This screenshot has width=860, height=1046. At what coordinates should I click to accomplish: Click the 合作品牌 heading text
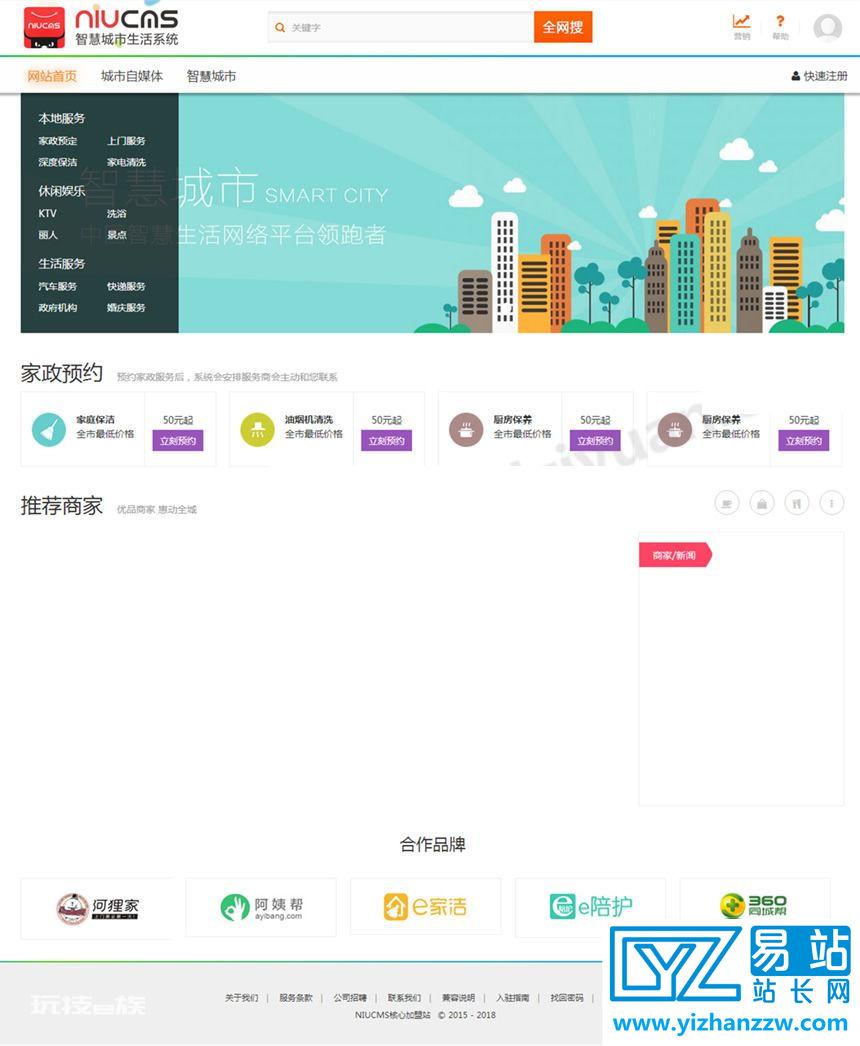tap(432, 845)
